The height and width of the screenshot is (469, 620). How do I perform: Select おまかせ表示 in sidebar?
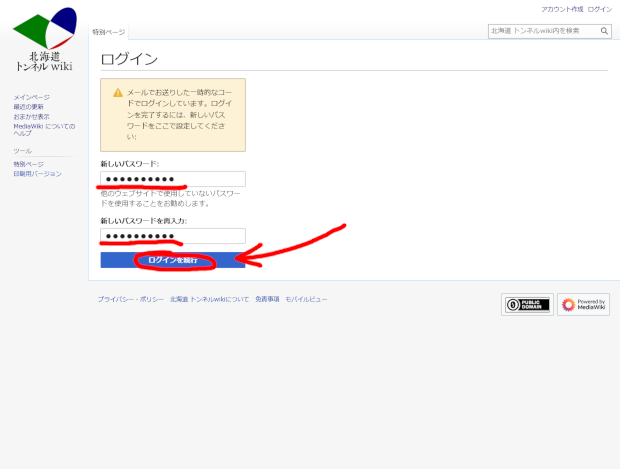point(31,117)
